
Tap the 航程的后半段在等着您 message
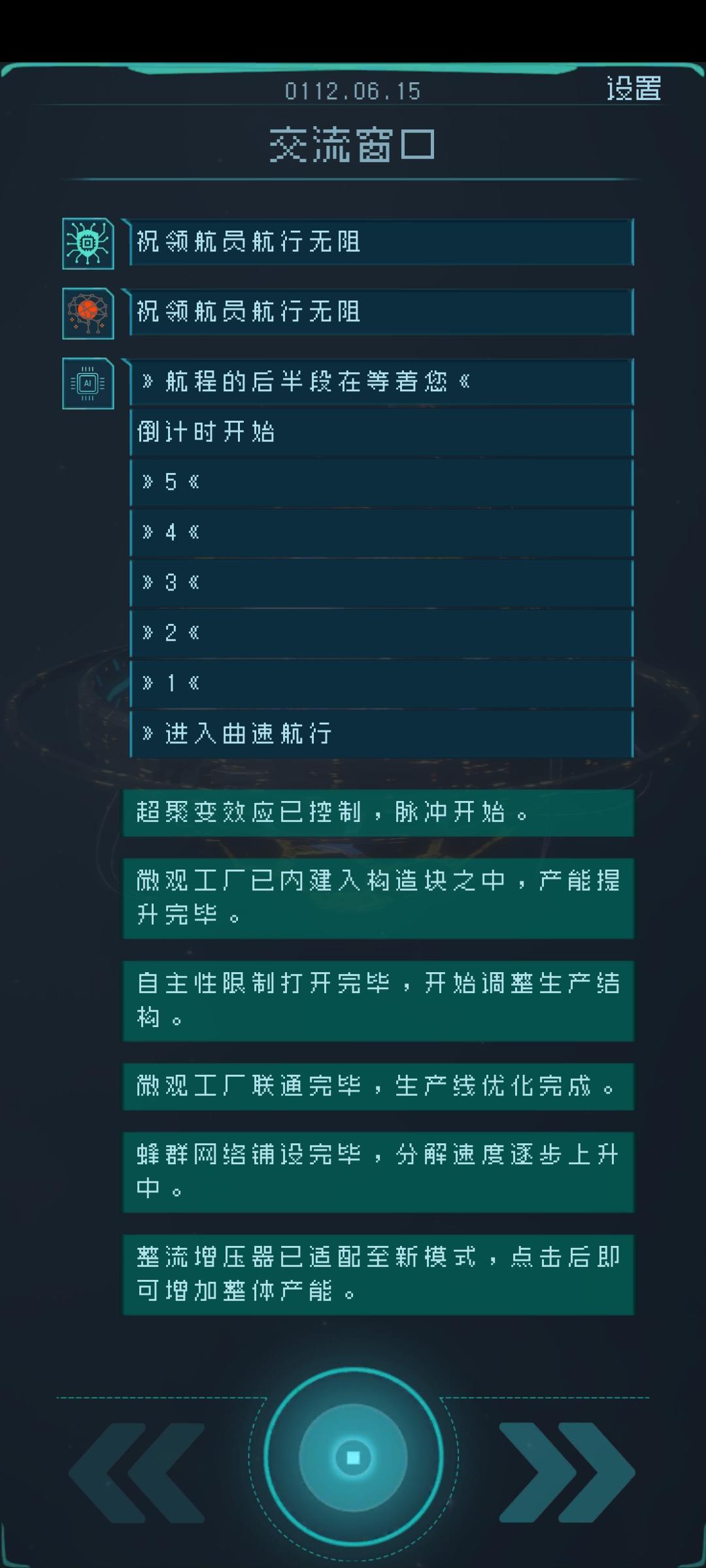[x=381, y=382]
